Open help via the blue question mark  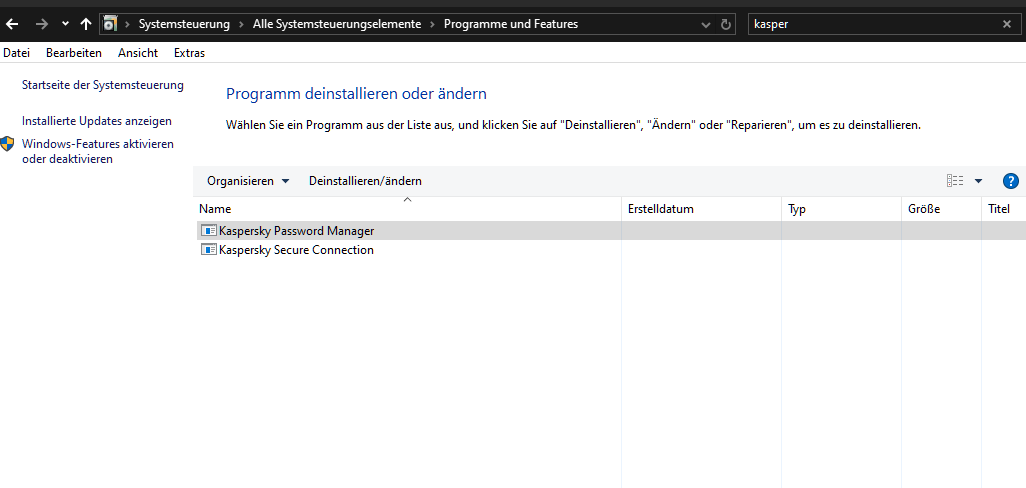pos(1010,181)
